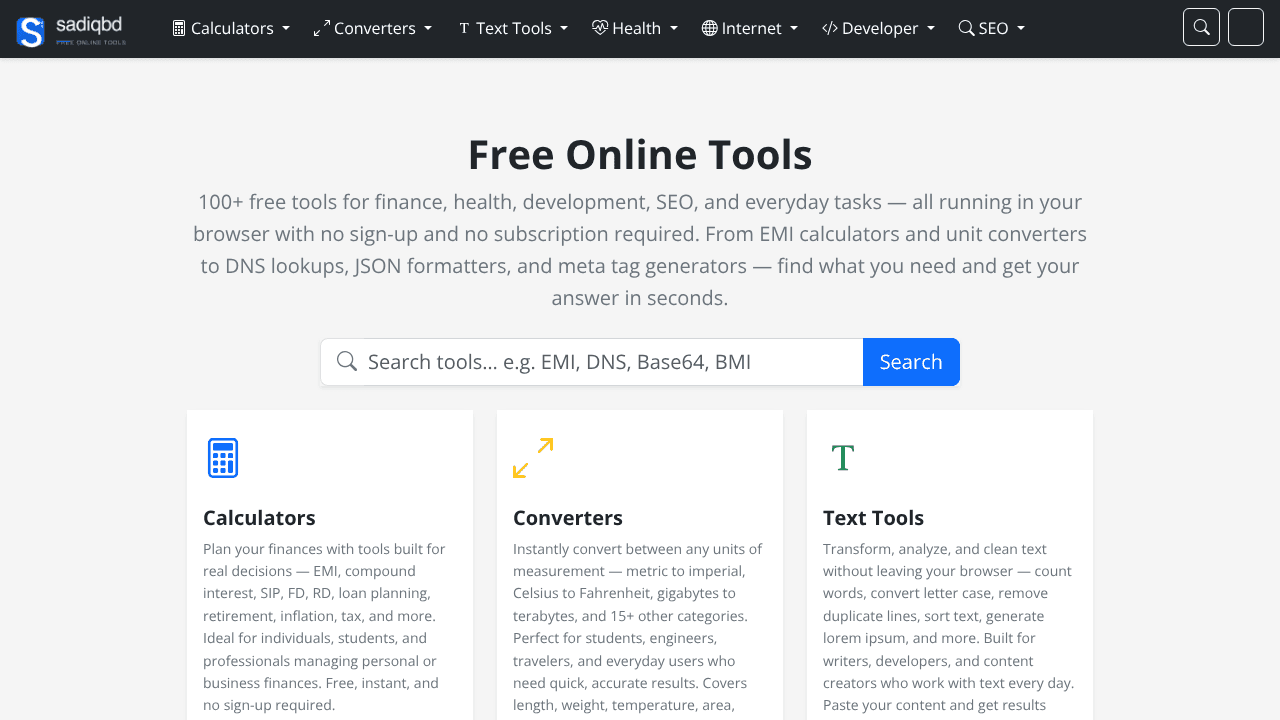Focus the Search tools input field

pyautogui.click(x=611, y=362)
